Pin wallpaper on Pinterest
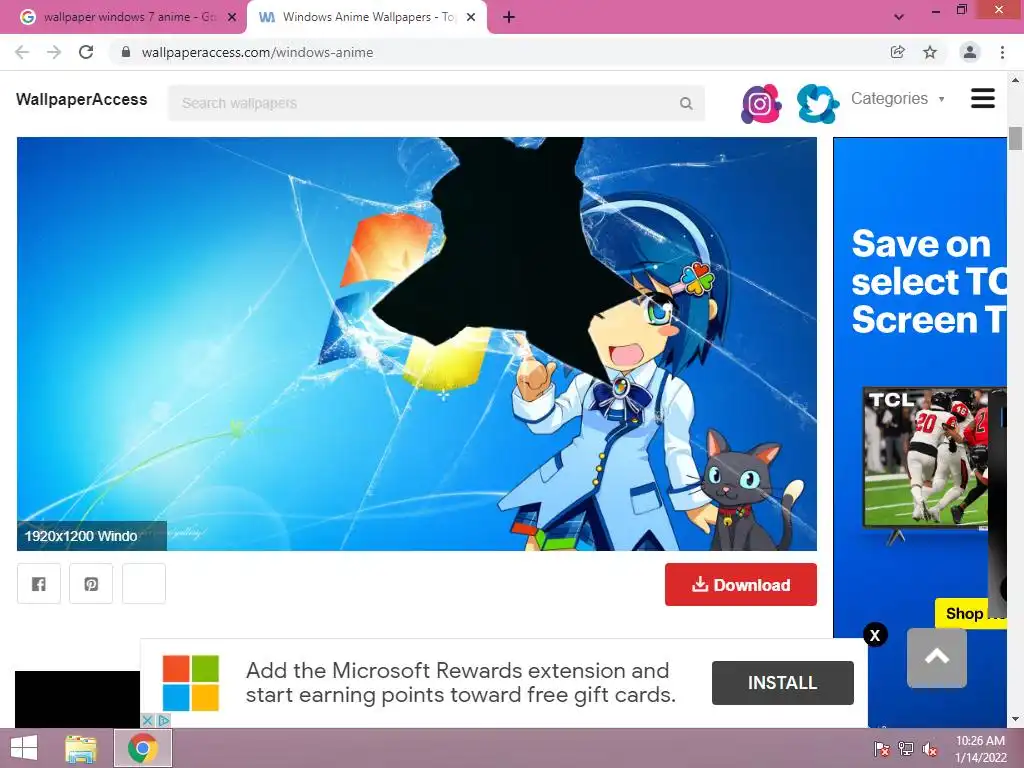 click(91, 584)
